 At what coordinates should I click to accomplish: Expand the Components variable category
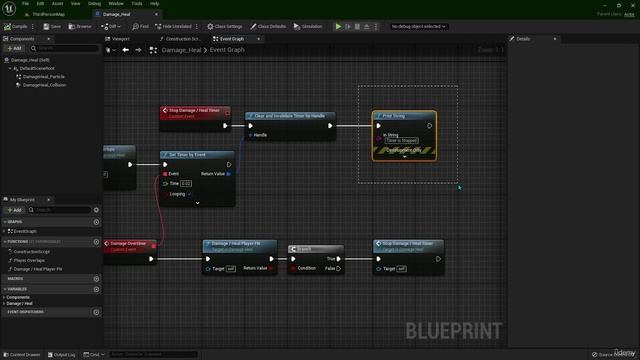(4, 298)
